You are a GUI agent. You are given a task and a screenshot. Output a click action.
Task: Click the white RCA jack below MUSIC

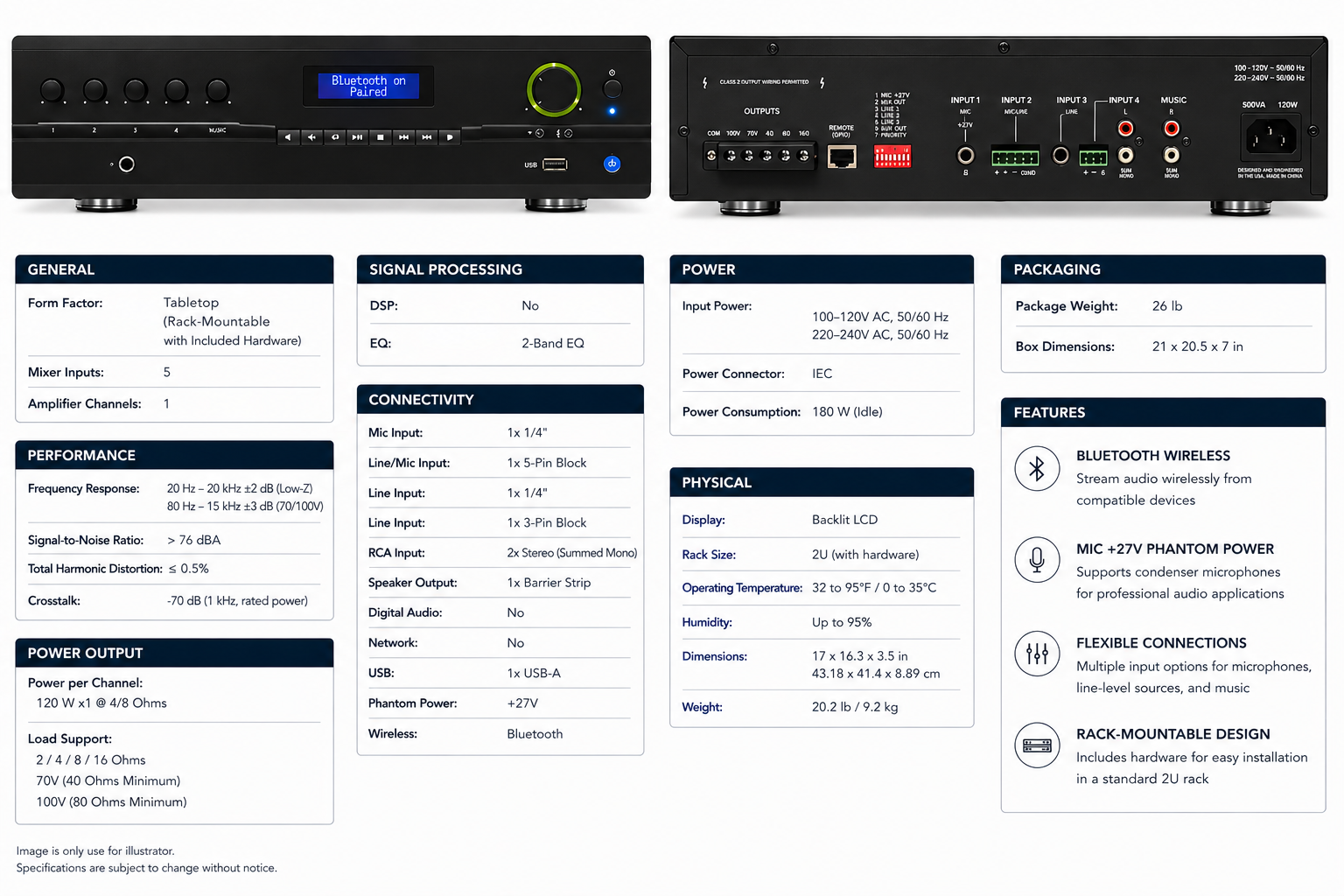1171,156
